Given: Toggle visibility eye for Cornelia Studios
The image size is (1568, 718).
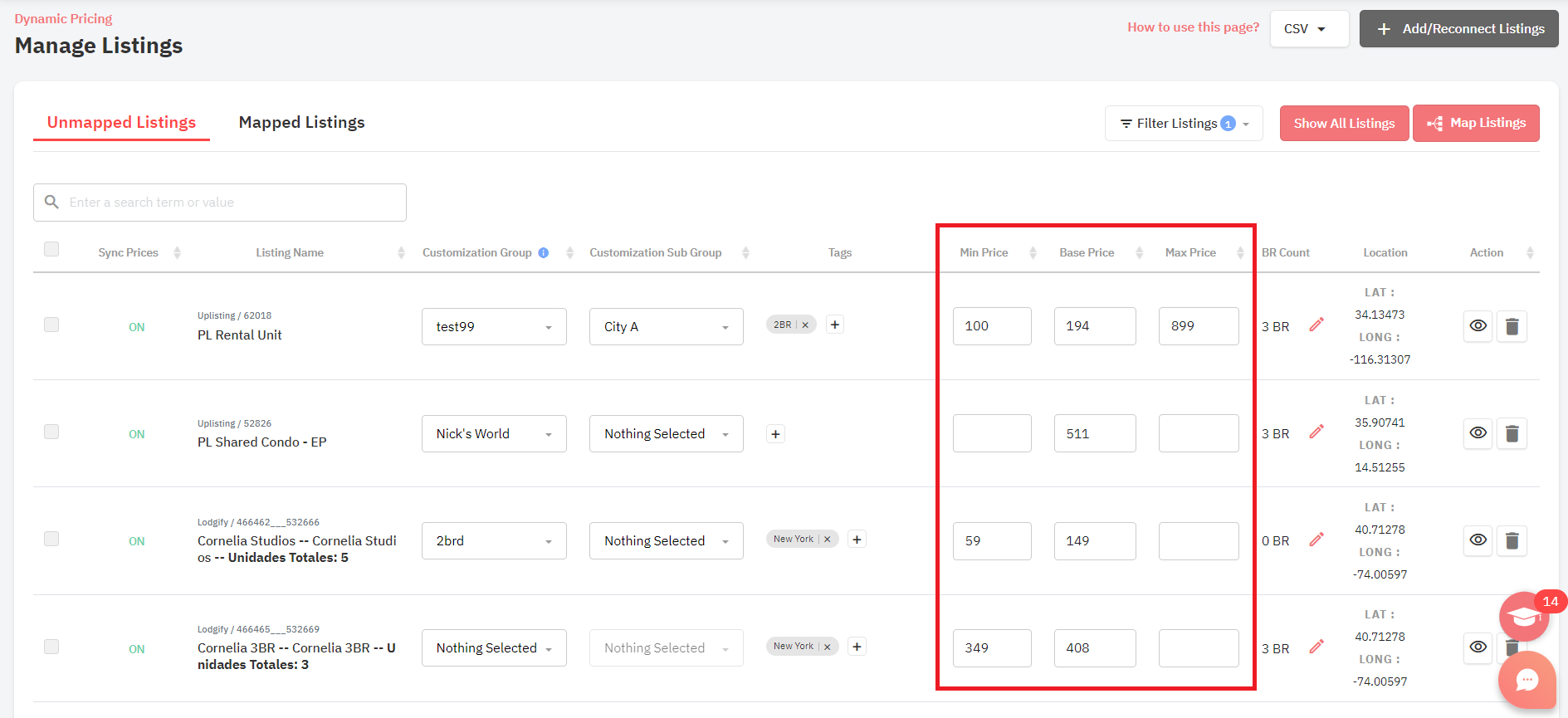Looking at the screenshot, I should pyautogui.click(x=1478, y=540).
